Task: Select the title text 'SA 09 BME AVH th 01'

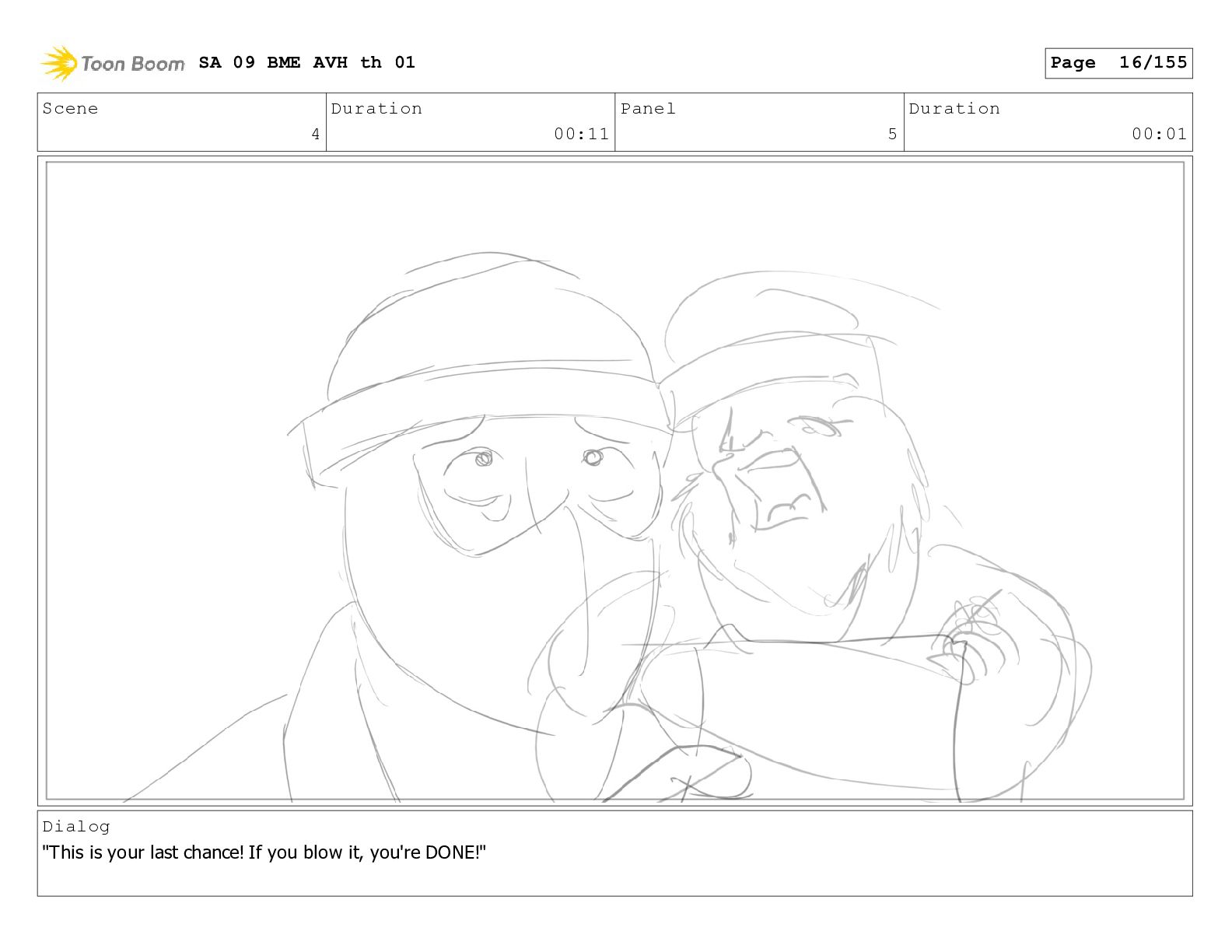Action: point(307,62)
